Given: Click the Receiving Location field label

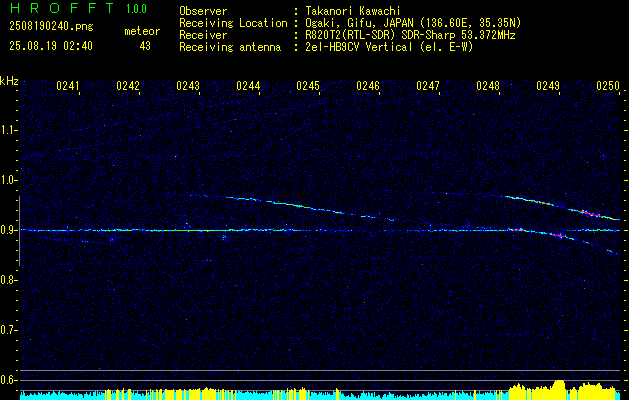Looking at the screenshot, I should [233, 23].
